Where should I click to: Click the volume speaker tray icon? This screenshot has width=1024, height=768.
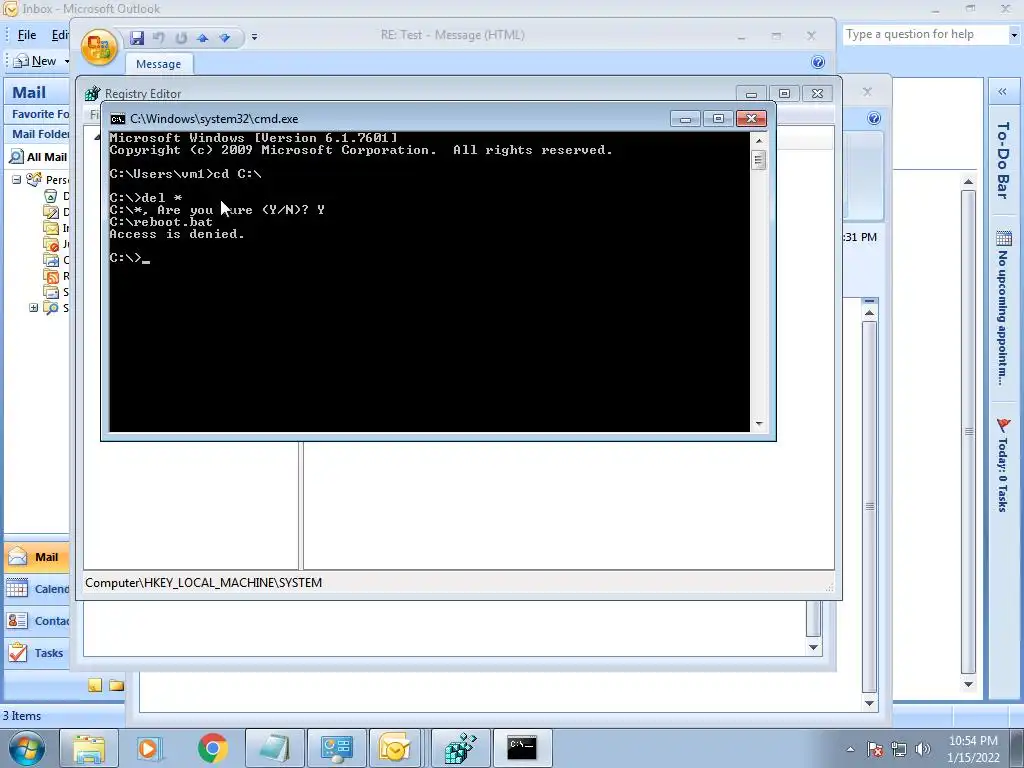point(923,749)
